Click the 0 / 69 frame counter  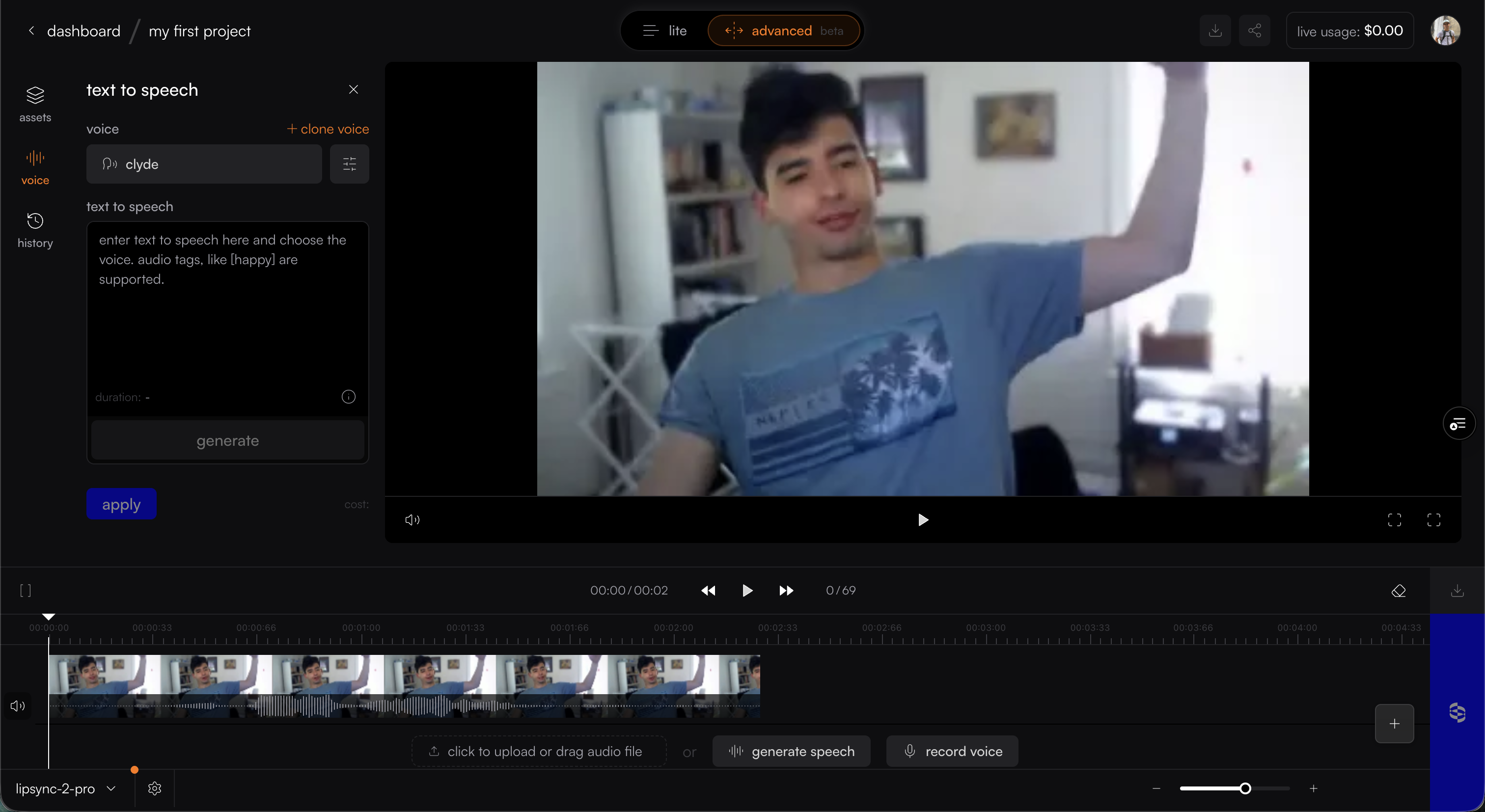point(841,591)
